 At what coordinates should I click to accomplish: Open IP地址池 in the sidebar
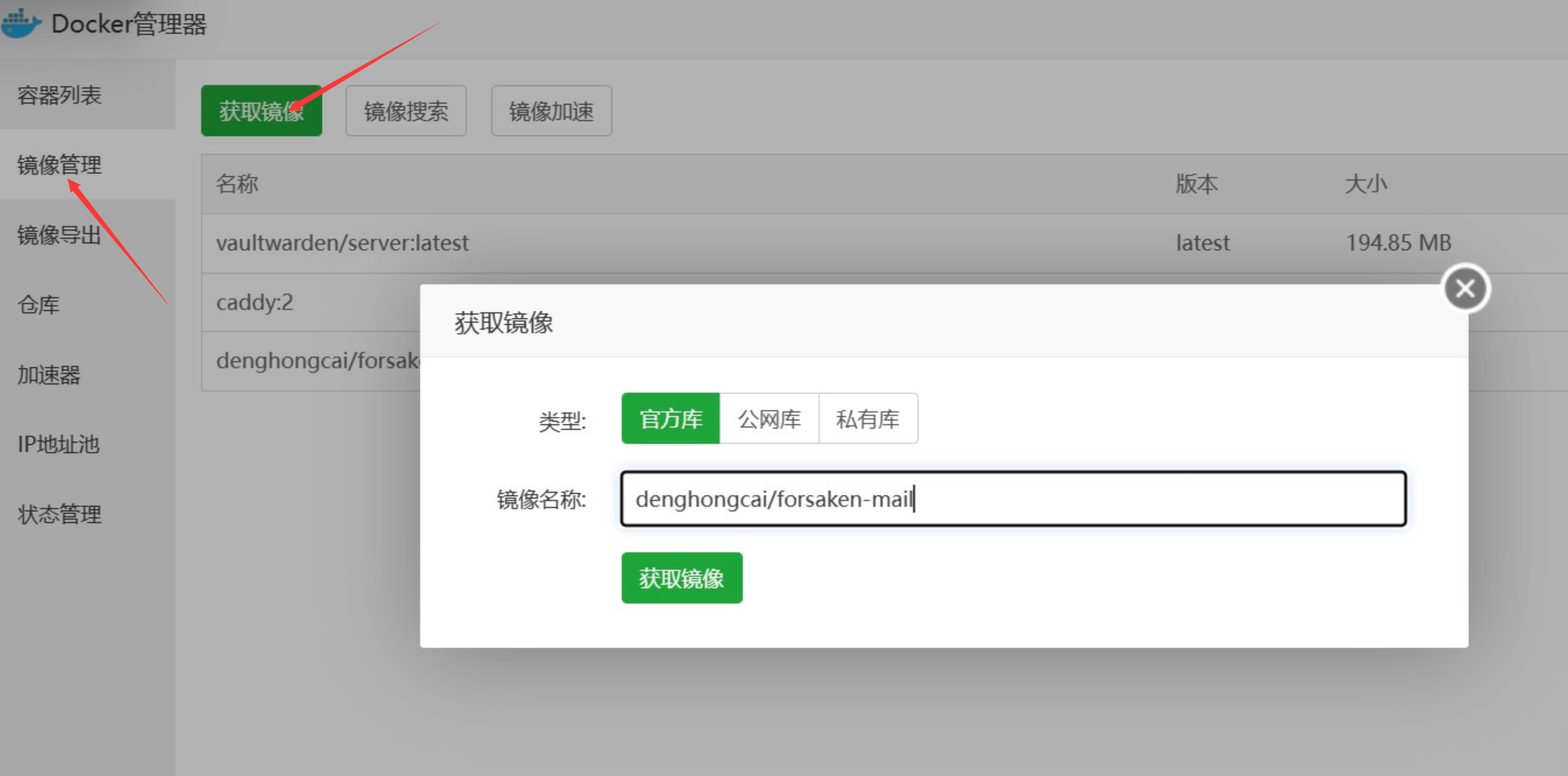pyautogui.click(x=57, y=444)
